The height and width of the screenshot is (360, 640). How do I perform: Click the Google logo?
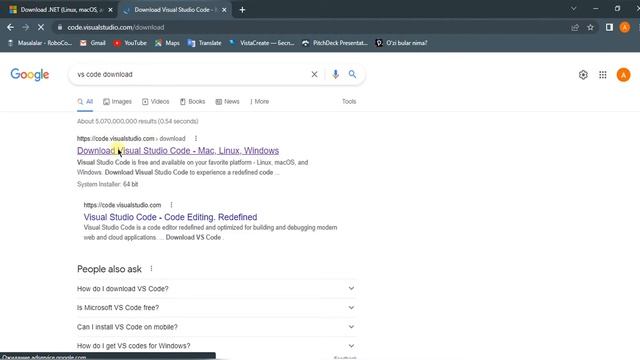(30, 75)
